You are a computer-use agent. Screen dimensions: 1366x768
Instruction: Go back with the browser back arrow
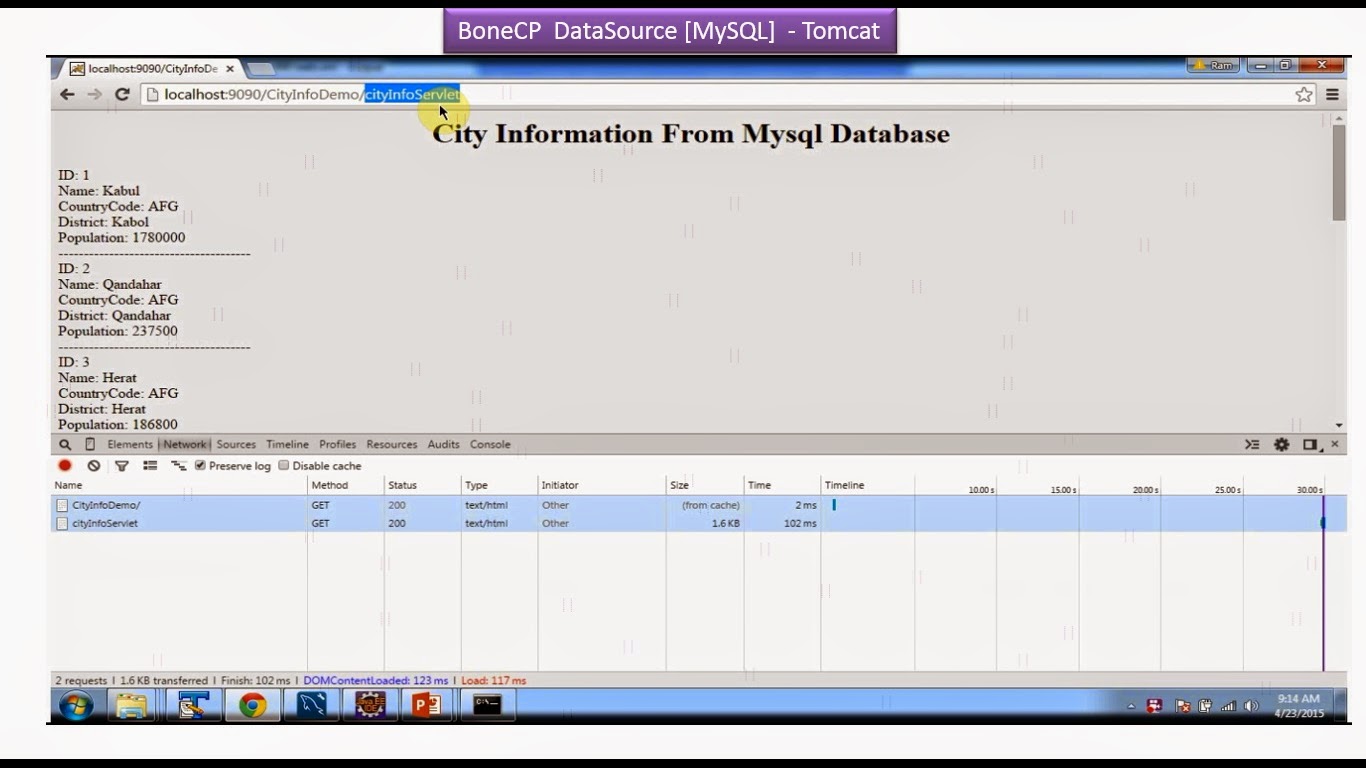point(67,94)
